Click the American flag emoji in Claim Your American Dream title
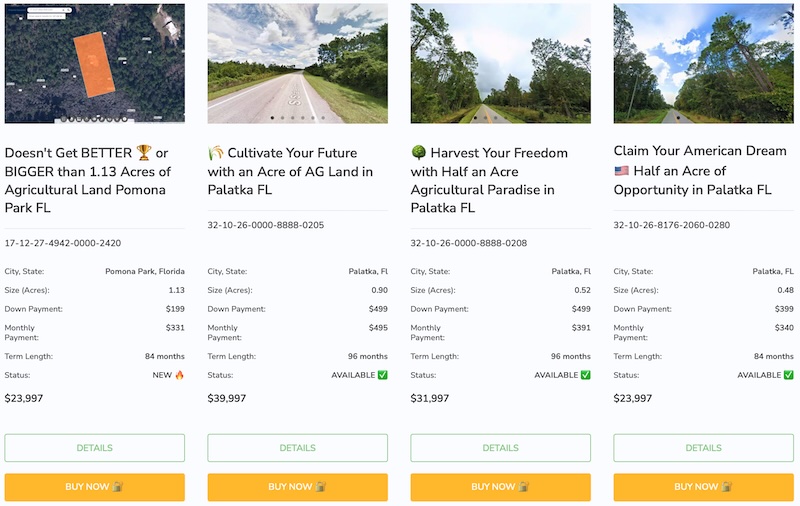This screenshot has width=800, height=506. pos(621,170)
